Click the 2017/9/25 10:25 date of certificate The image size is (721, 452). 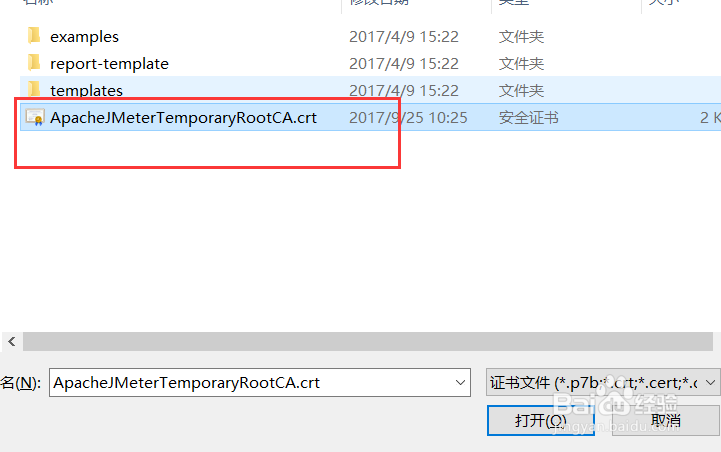point(408,118)
